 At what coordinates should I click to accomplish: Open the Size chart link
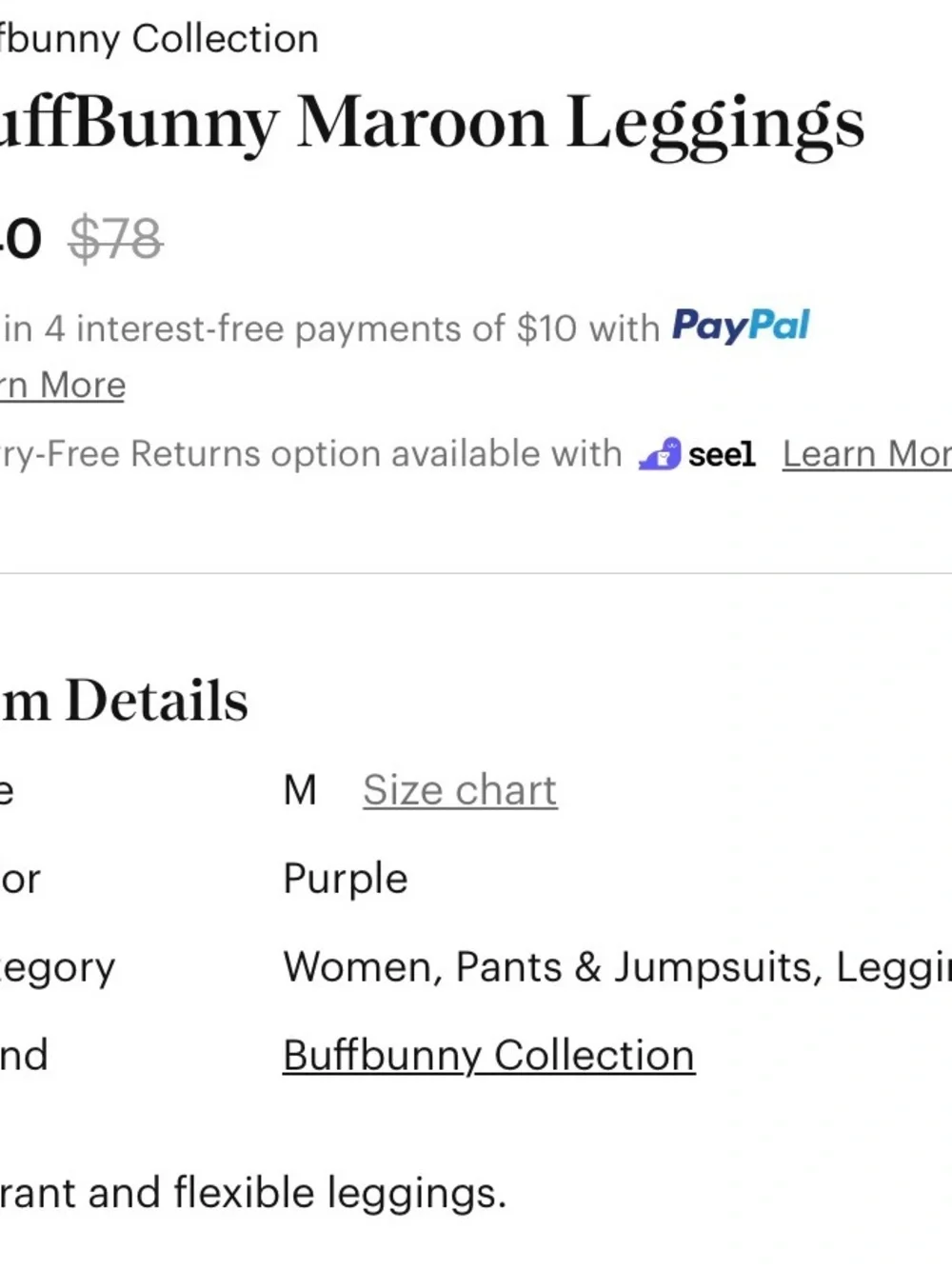460,790
